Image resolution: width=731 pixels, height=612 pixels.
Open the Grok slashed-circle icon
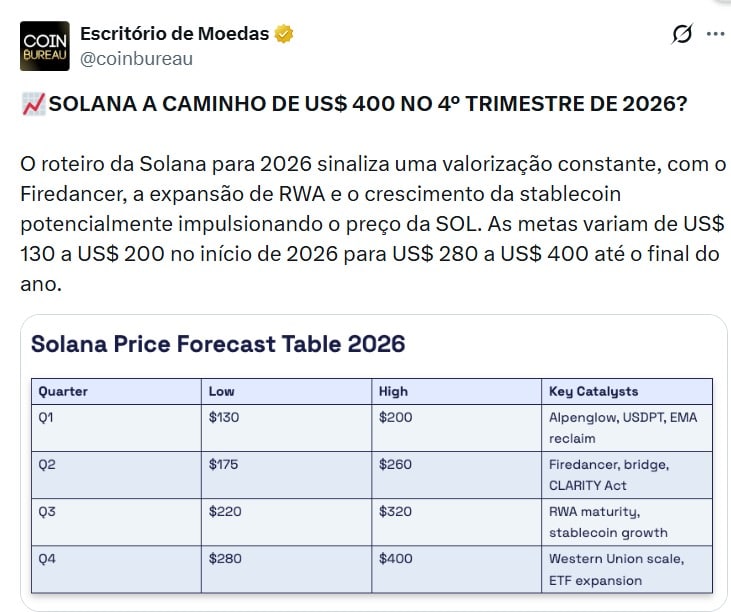[x=681, y=34]
